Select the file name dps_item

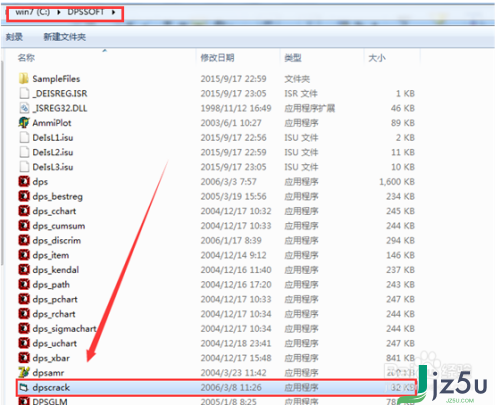(x=51, y=255)
